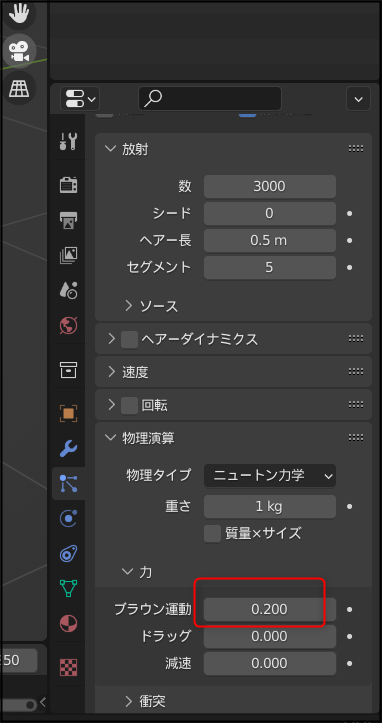The width and height of the screenshot is (382, 723).
Task: Expand the ソース subpanel
Action: (x=129, y=306)
